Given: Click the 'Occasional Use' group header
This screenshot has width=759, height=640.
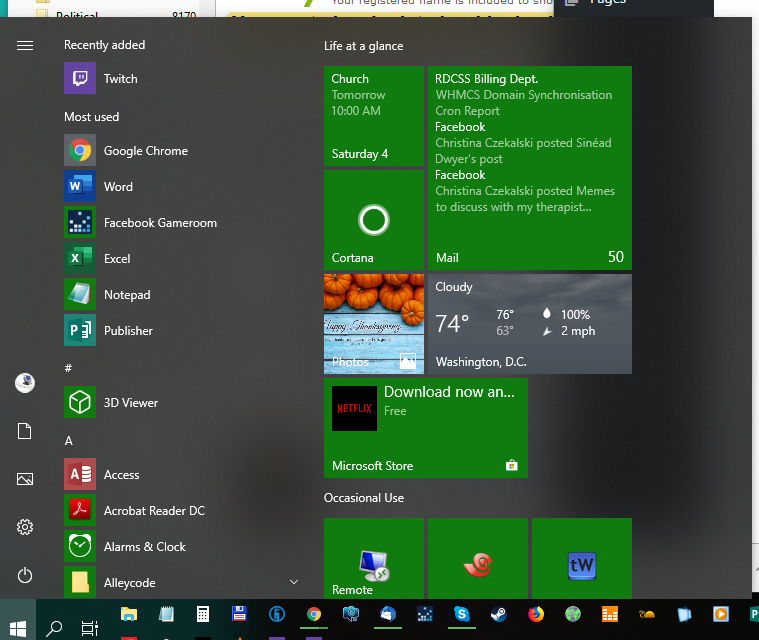Looking at the screenshot, I should pos(364,498).
